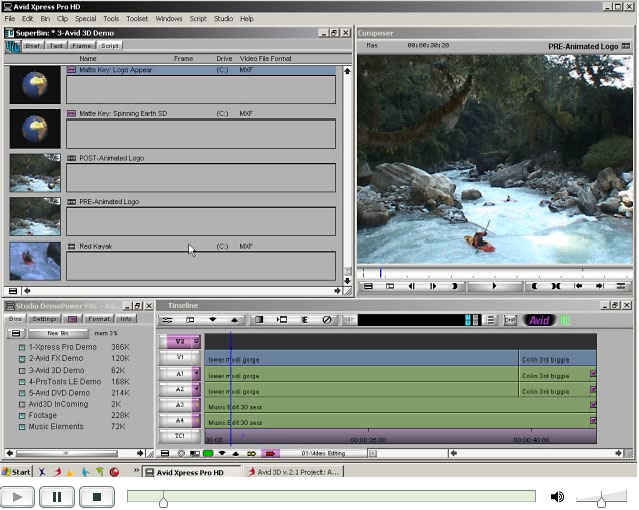639x510 pixels.
Task: Click the Clear Both Marks button
Action: 556,286
